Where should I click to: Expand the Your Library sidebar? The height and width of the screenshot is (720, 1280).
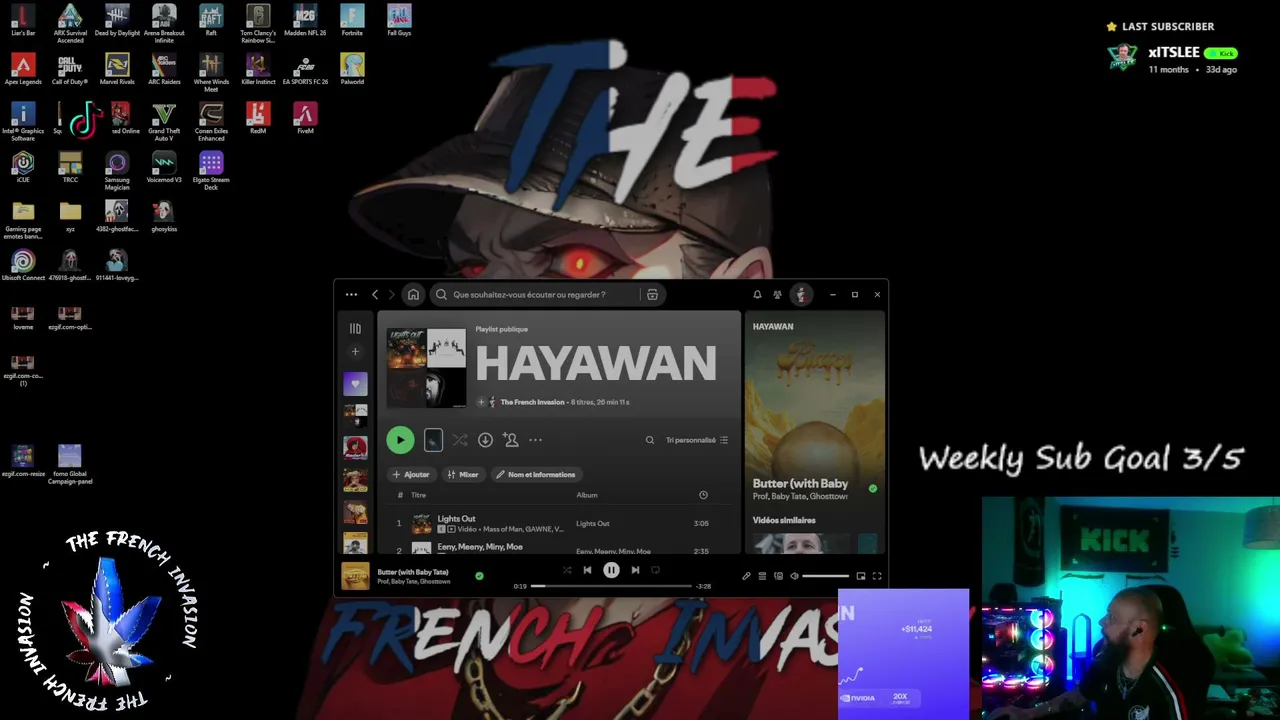[355, 328]
